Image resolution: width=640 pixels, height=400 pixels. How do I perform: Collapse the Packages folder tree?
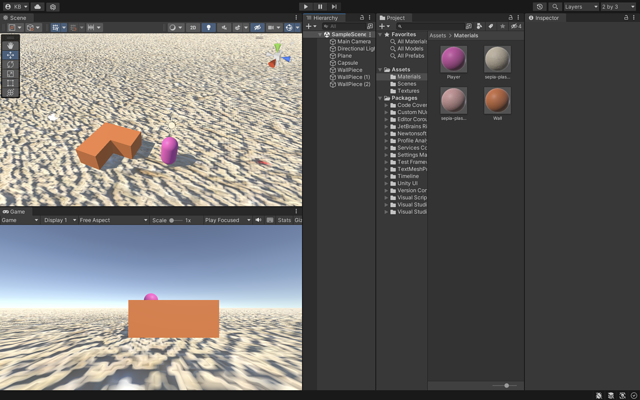pyautogui.click(x=380, y=98)
